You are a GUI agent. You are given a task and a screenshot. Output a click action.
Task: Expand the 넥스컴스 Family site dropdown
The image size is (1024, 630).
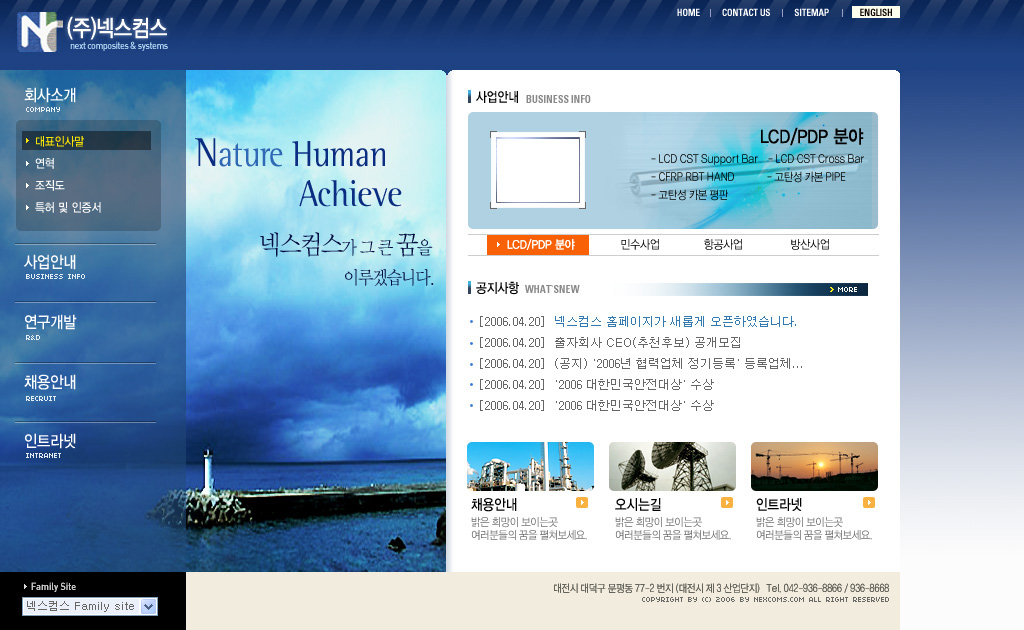(149, 606)
